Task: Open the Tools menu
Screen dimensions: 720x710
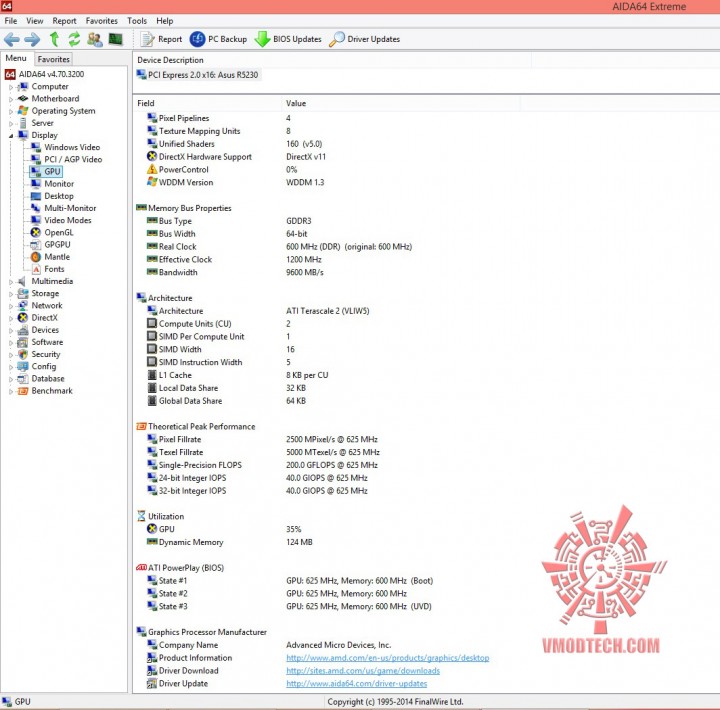Action: (x=137, y=21)
